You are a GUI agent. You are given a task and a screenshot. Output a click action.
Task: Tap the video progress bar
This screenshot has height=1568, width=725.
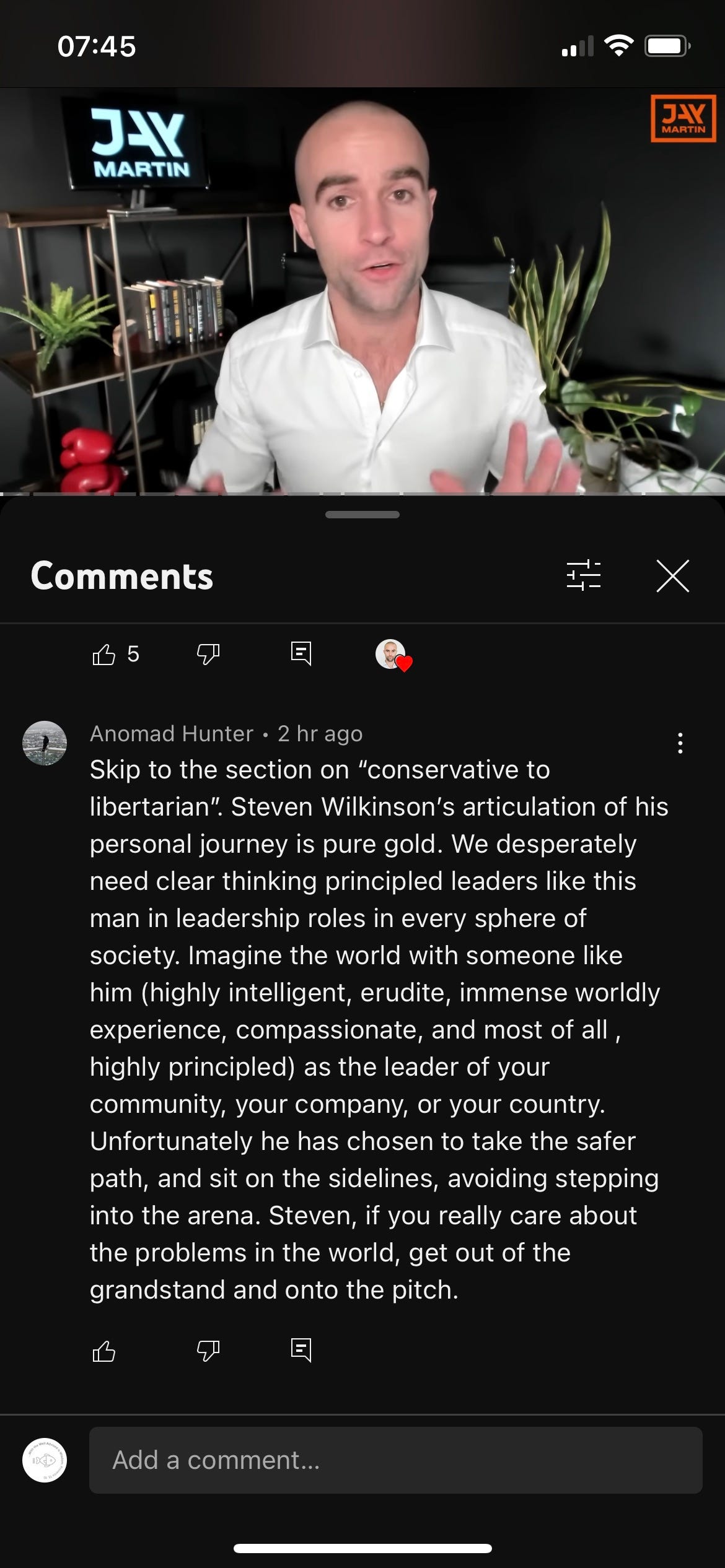coord(362,494)
